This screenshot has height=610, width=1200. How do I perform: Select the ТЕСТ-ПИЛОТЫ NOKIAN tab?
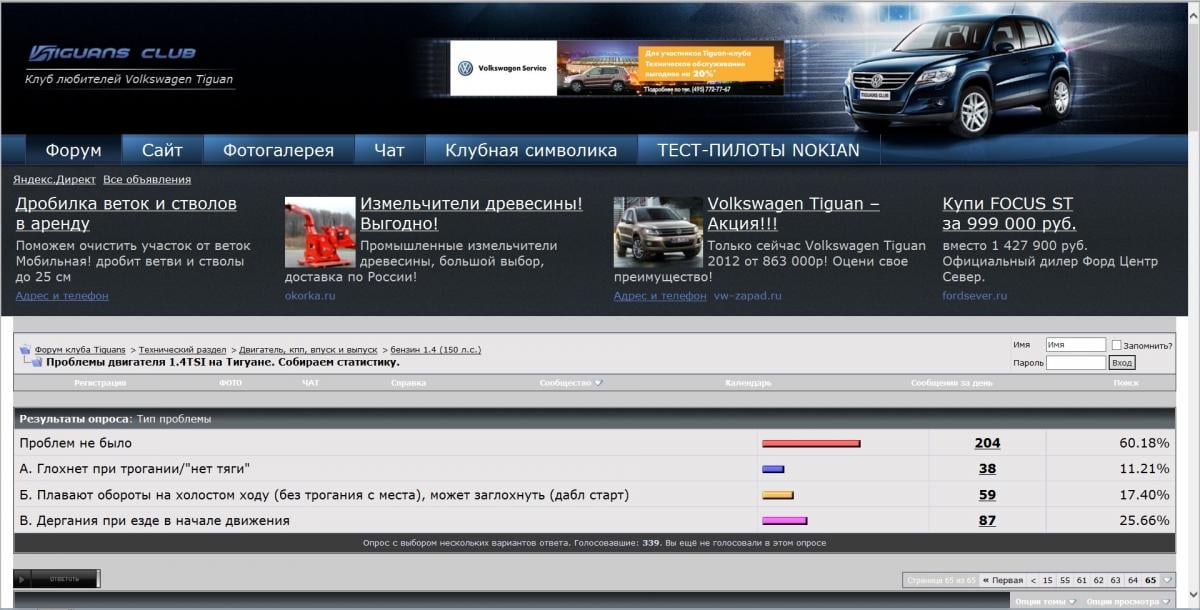coord(758,150)
